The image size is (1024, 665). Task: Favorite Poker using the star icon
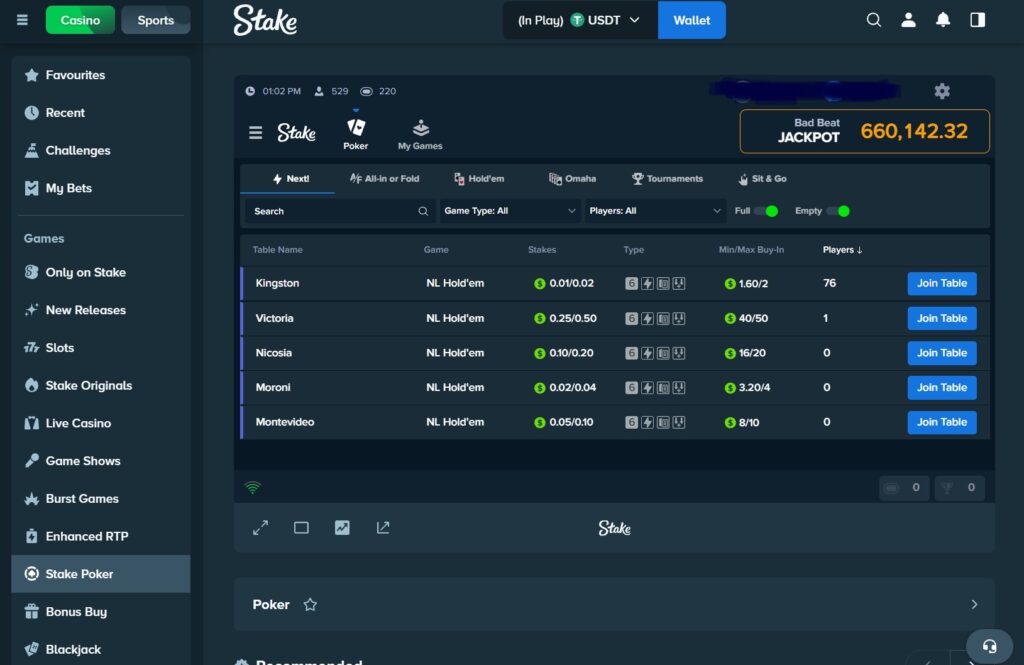click(x=310, y=604)
